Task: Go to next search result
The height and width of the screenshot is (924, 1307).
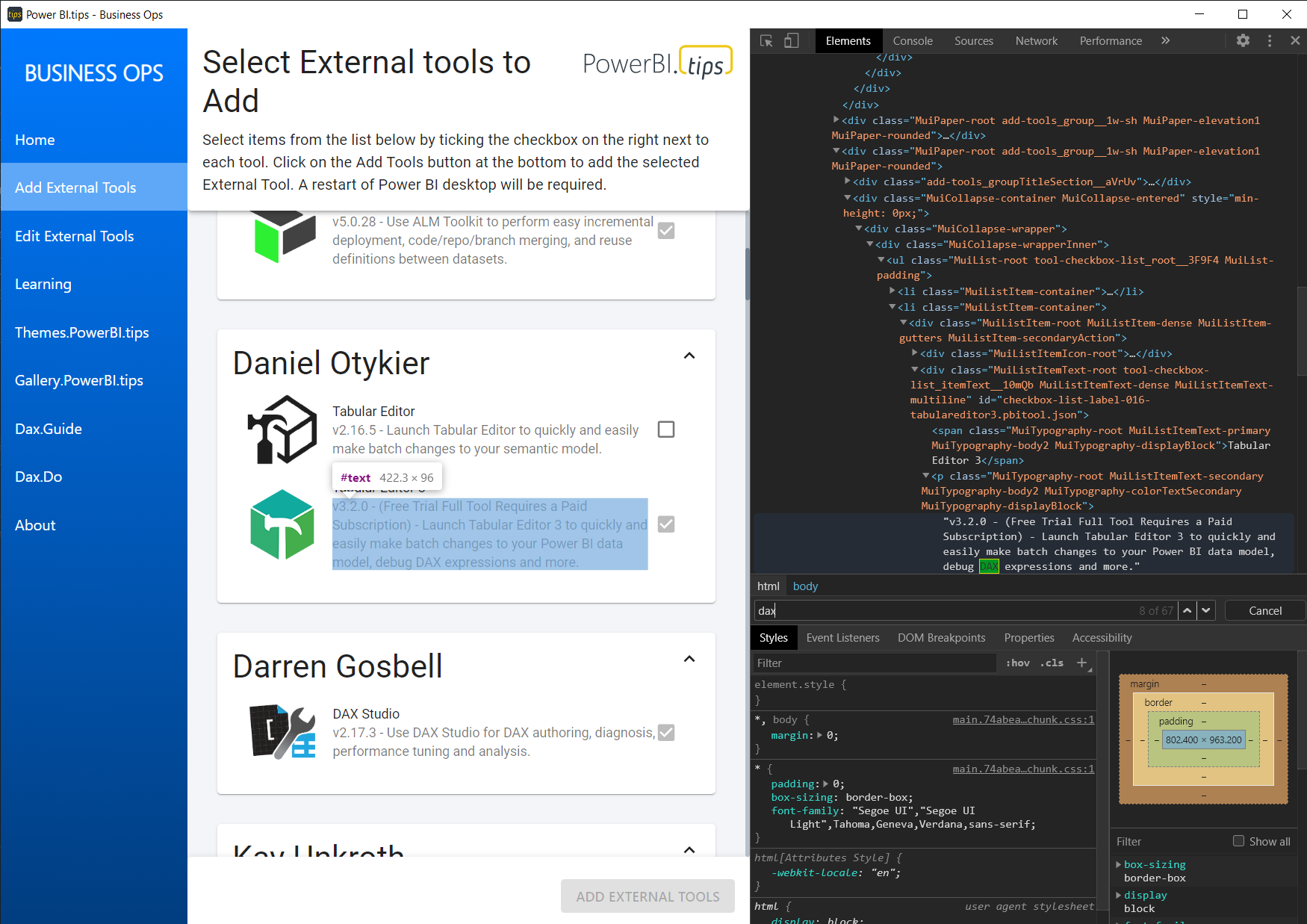Action: (x=1206, y=610)
